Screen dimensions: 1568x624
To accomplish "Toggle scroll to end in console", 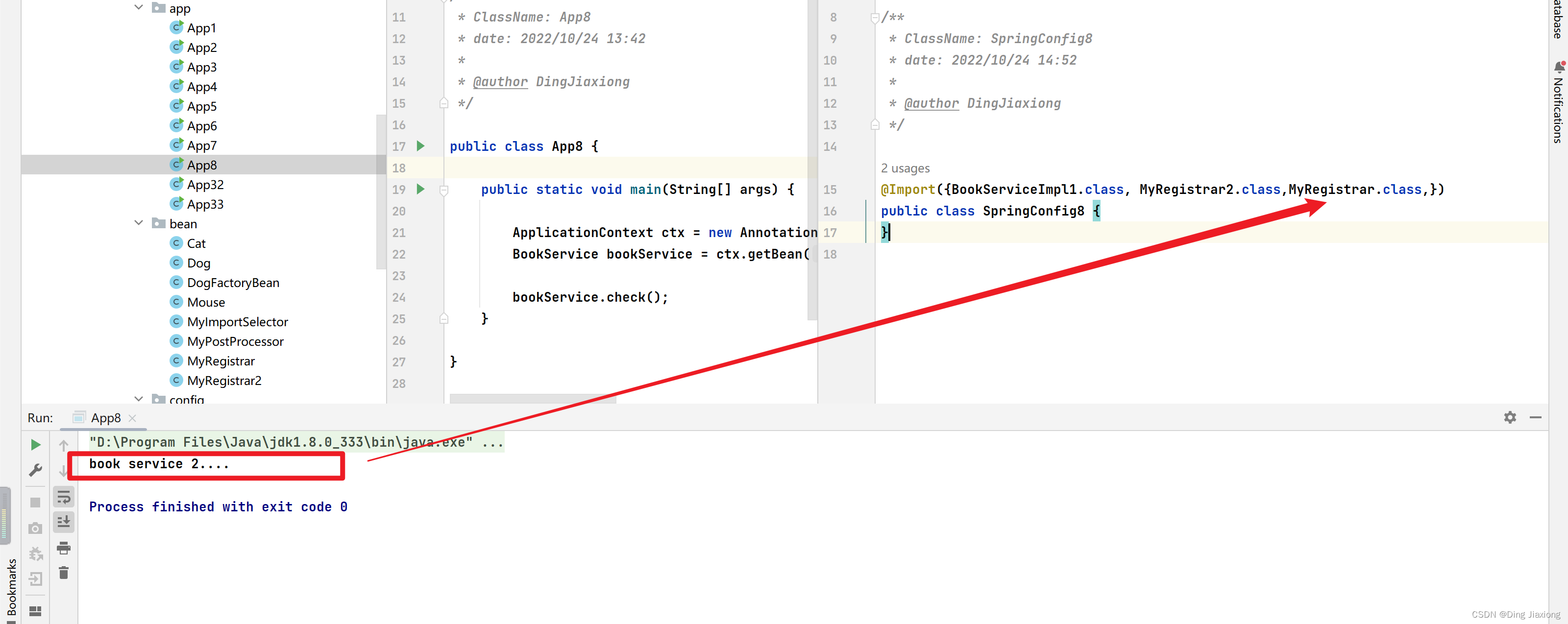I will tap(63, 522).
